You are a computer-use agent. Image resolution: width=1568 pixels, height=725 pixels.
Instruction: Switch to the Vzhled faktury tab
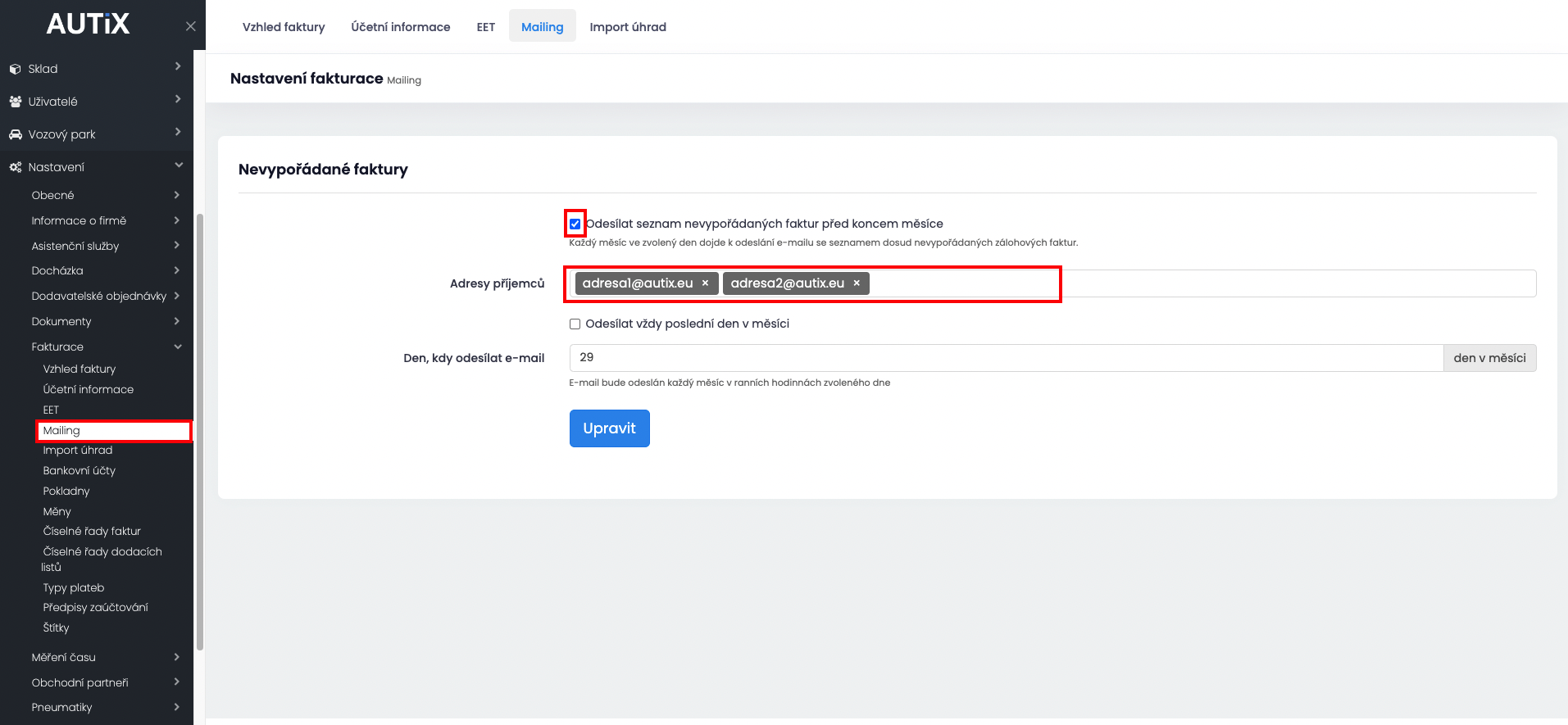[x=284, y=27]
